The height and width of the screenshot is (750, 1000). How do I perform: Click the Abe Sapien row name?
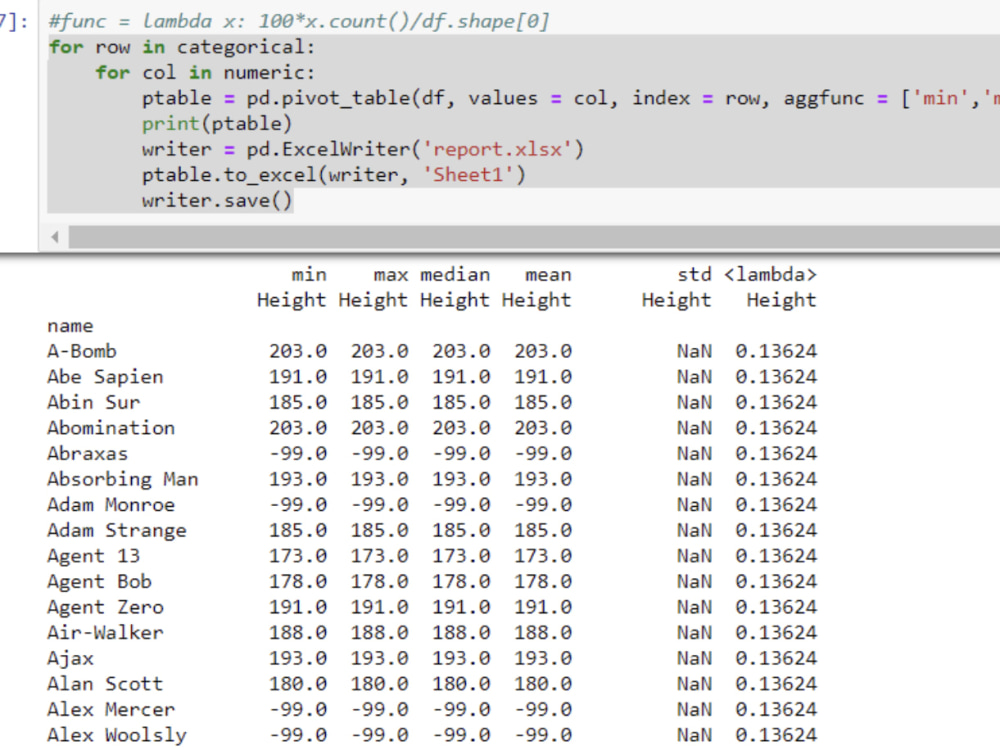tap(105, 377)
